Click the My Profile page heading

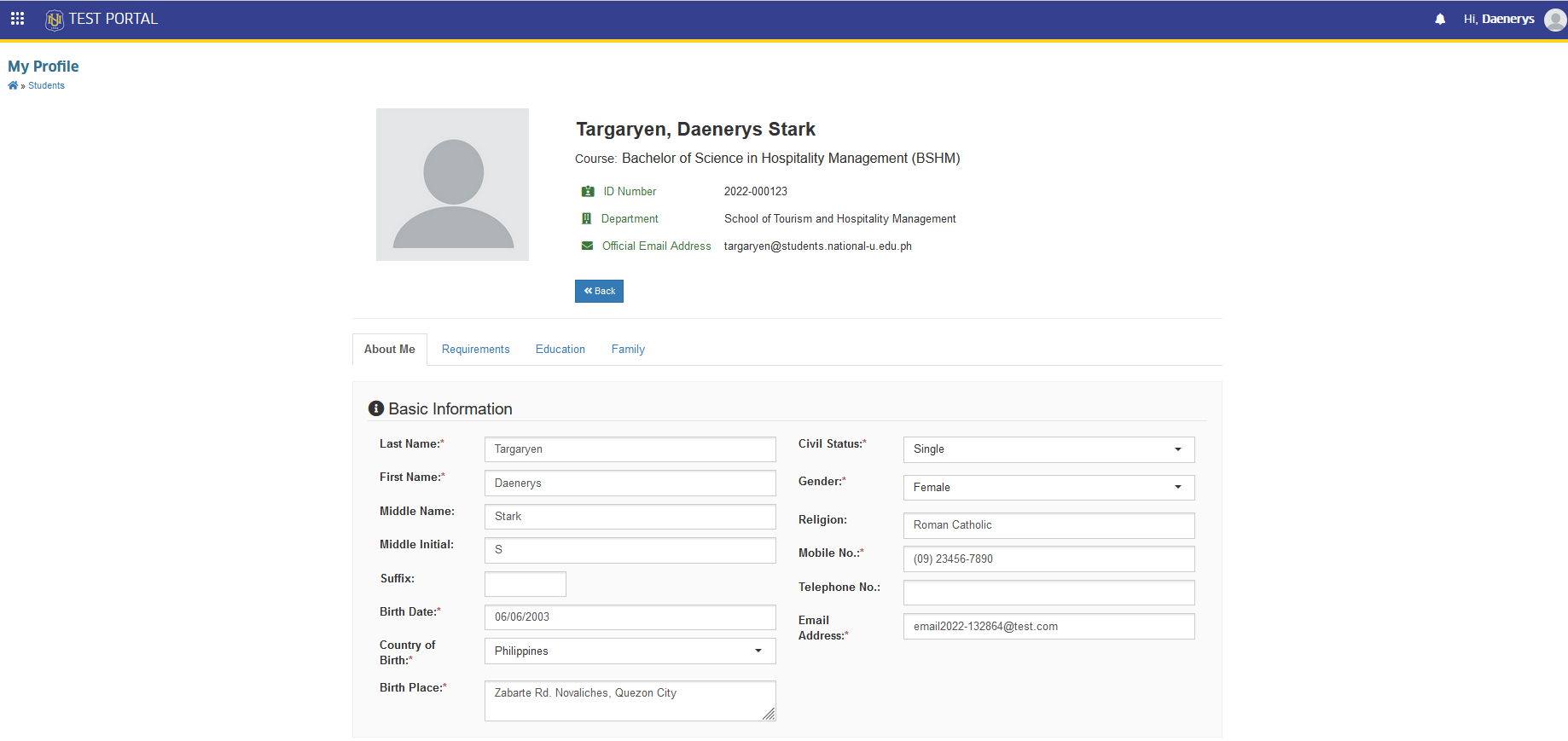pos(44,67)
